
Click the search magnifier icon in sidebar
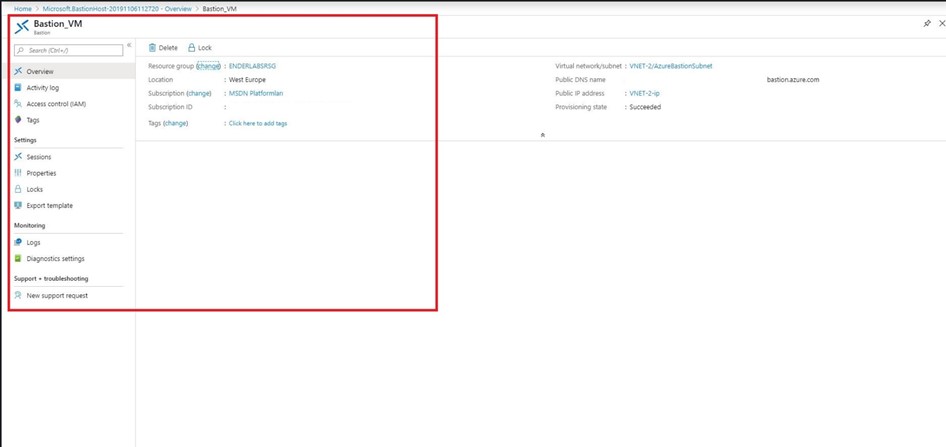point(21,51)
